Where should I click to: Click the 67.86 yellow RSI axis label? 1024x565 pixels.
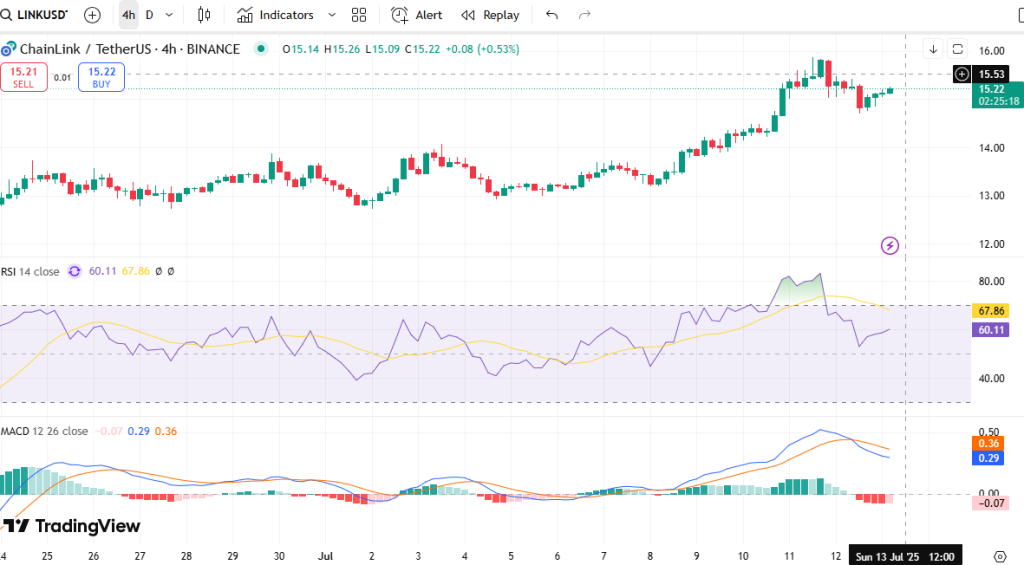pos(991,311)
